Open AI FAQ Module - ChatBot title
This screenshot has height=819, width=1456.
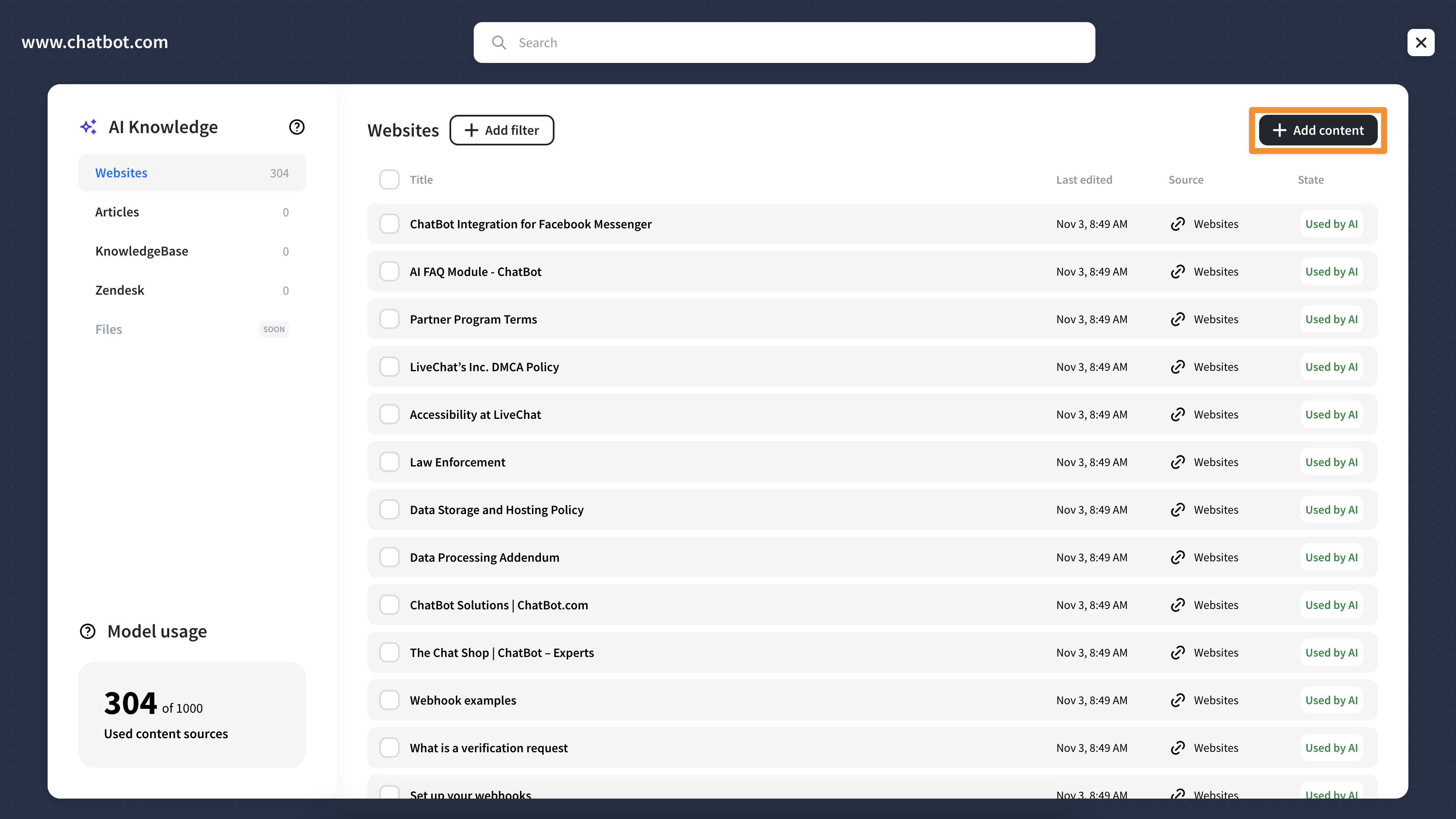(x=475, y=272)
